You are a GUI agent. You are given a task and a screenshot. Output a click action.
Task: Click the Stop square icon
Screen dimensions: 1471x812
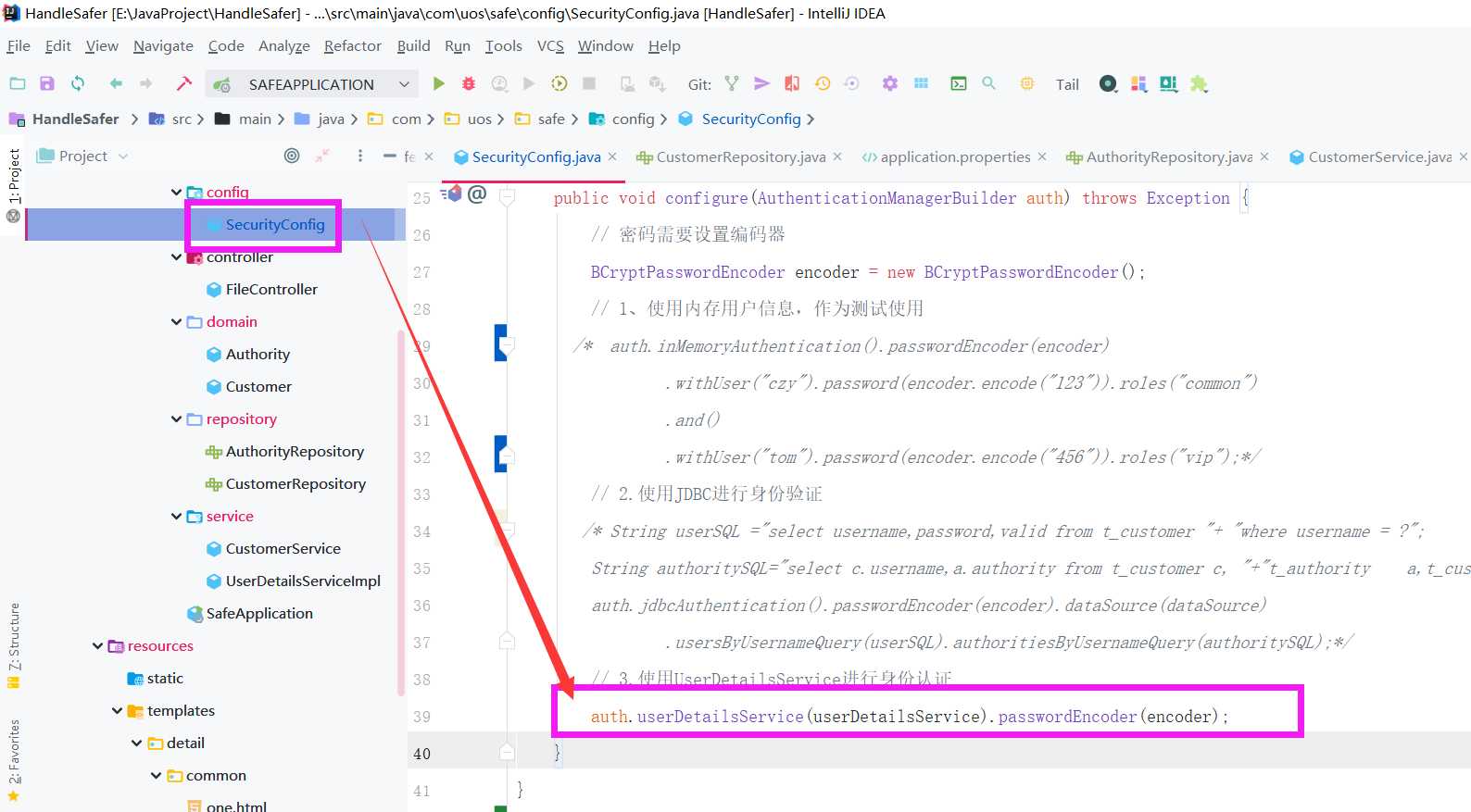(588, 83)
